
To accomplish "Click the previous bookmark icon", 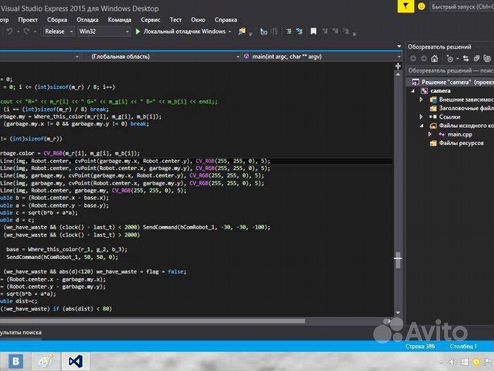I will click(325, 31).
